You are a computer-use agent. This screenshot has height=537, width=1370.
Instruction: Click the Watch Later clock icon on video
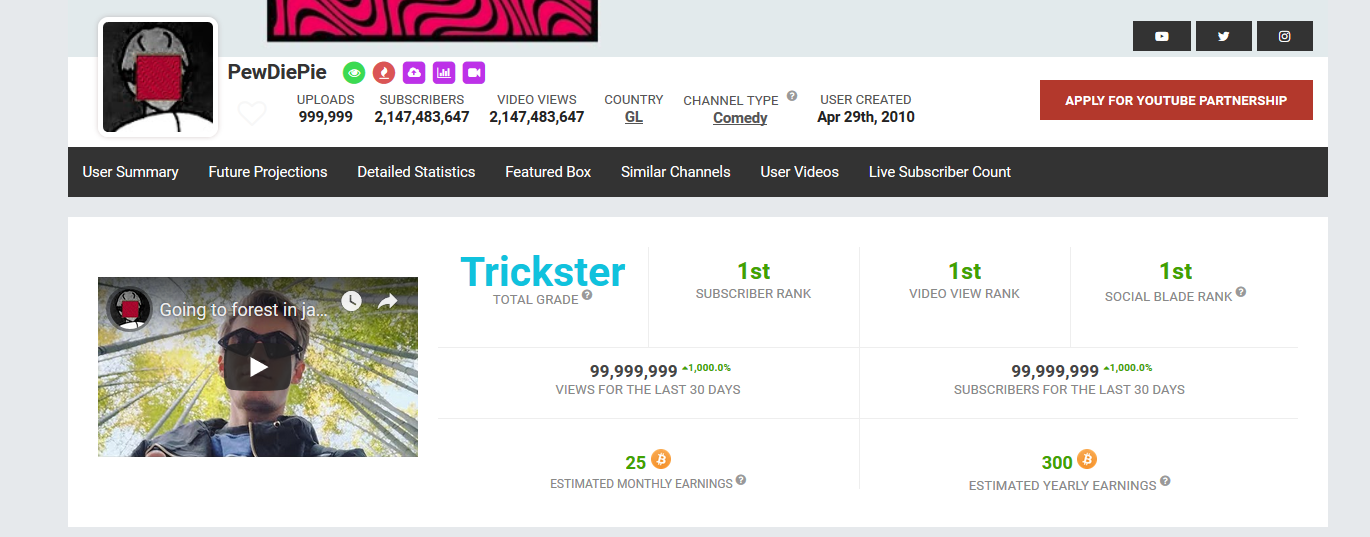(x=350, y=301)
